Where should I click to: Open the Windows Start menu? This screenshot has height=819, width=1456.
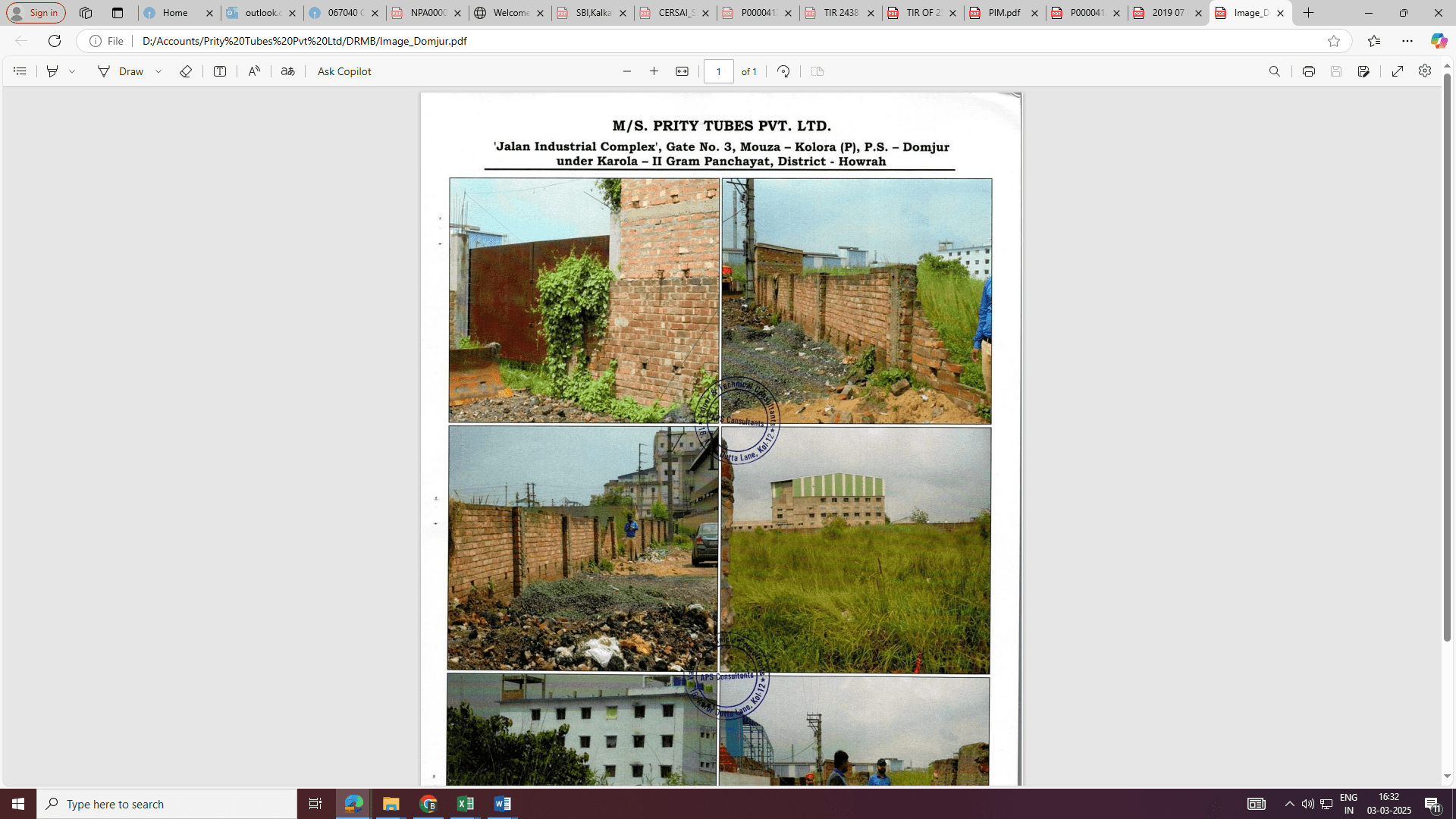pos(18,804)
